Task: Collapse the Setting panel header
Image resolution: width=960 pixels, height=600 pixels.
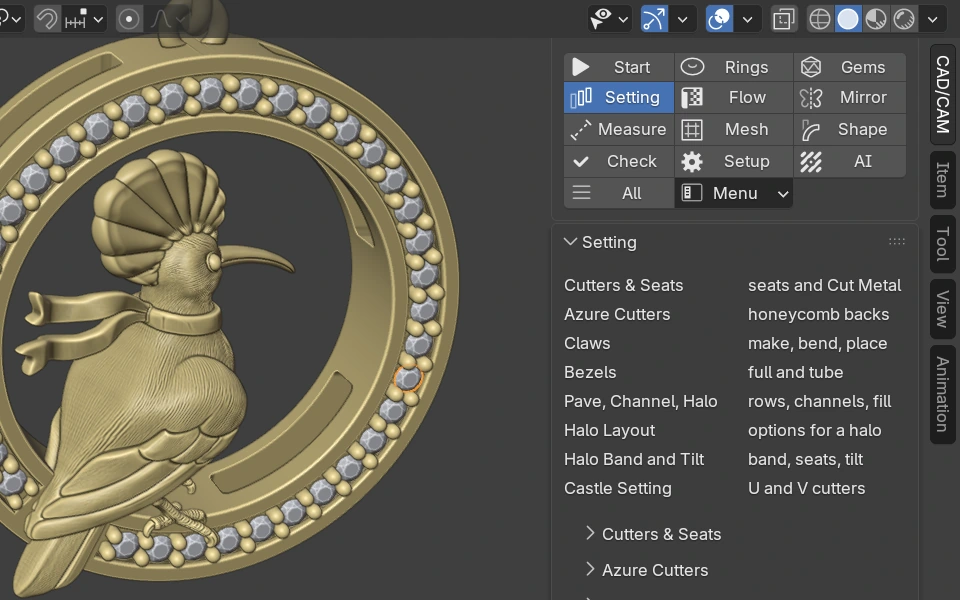Action: point(601,242)
